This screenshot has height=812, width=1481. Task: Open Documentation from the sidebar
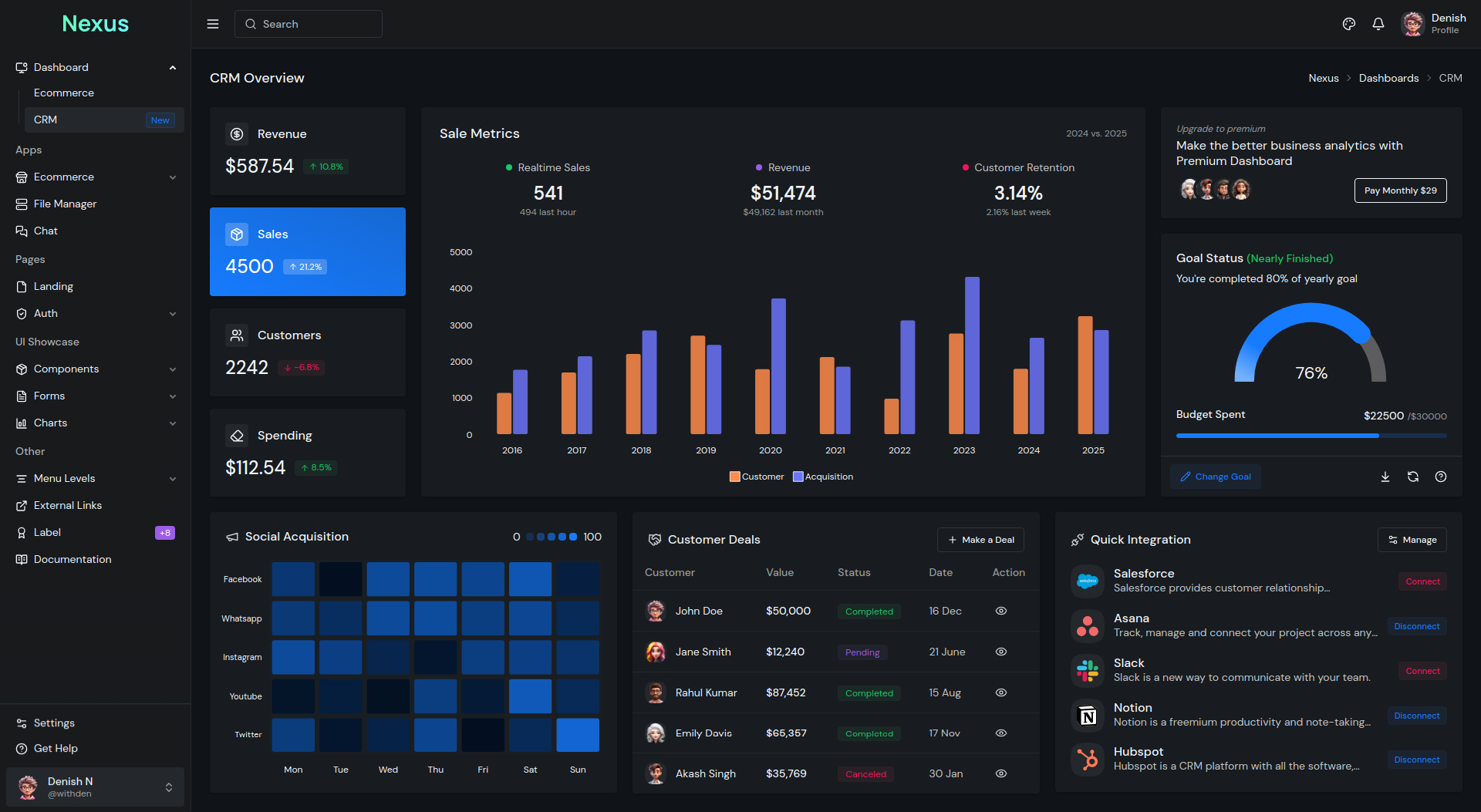pyautogui.click(x=71, y=559)
